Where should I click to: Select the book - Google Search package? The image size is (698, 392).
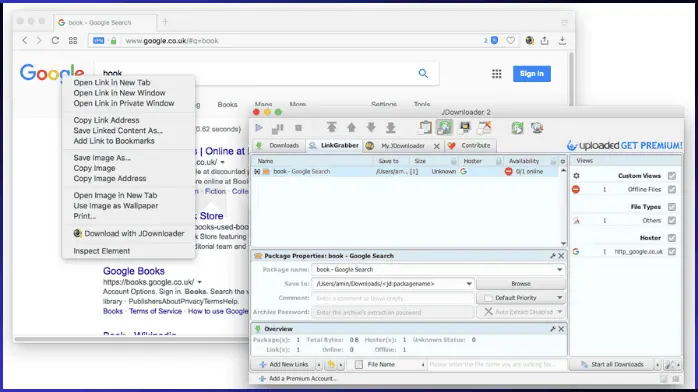(405, 172)
